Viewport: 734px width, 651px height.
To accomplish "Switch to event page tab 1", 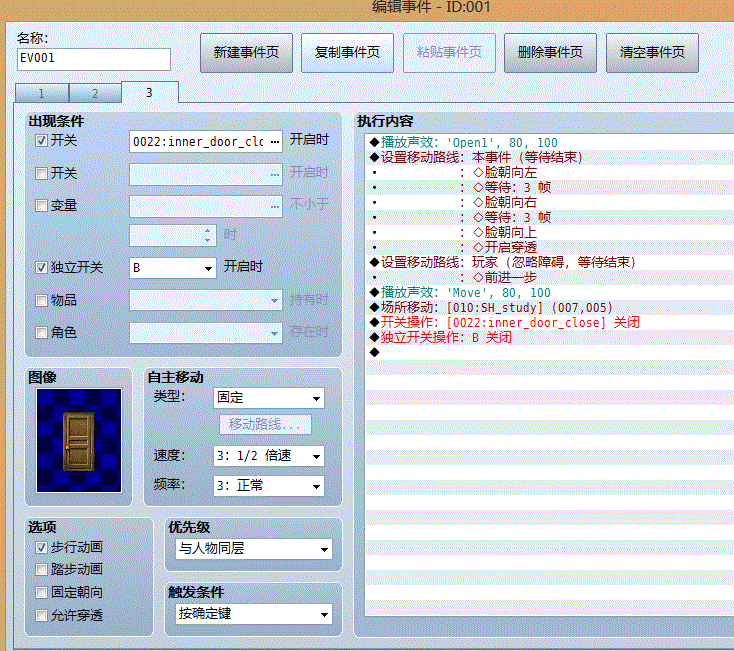I will [x=42, y=93].
